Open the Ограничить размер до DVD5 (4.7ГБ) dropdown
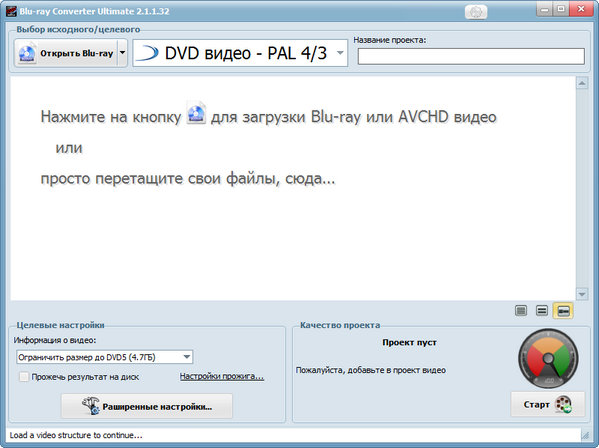This screenshot has height=448, width=599. tap(105, 357)
